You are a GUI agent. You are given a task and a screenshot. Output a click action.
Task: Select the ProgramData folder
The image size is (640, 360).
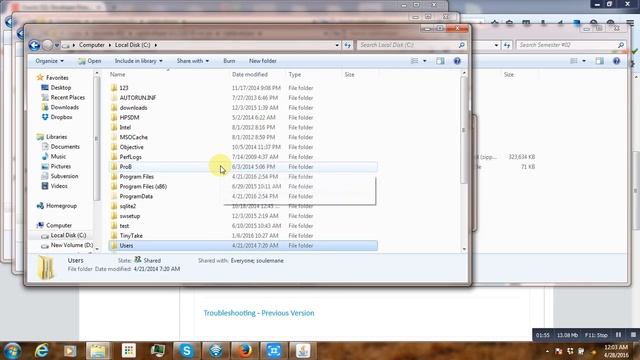pos(136,196)
